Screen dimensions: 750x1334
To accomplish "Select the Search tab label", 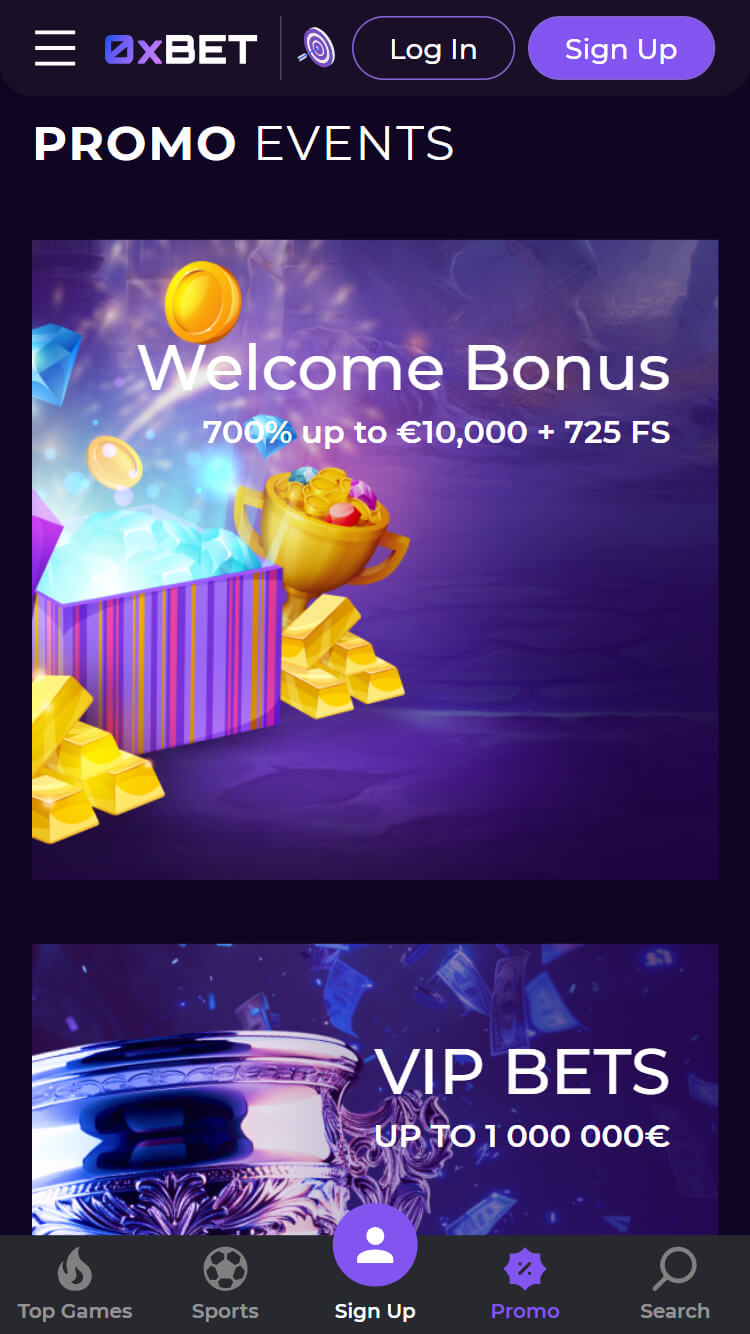I will 675,1311.
